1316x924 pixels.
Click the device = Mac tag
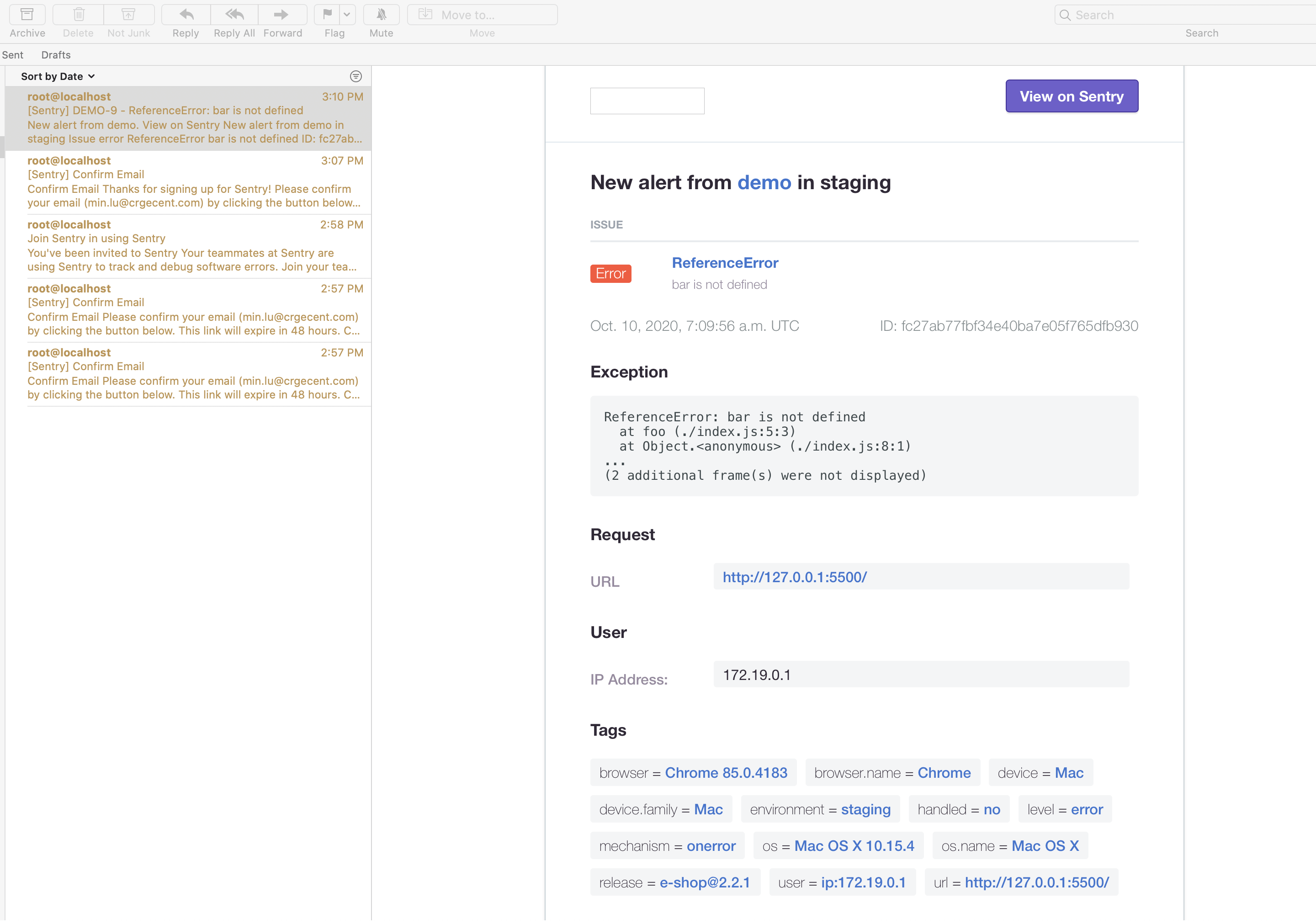[x=1040, y=773]
